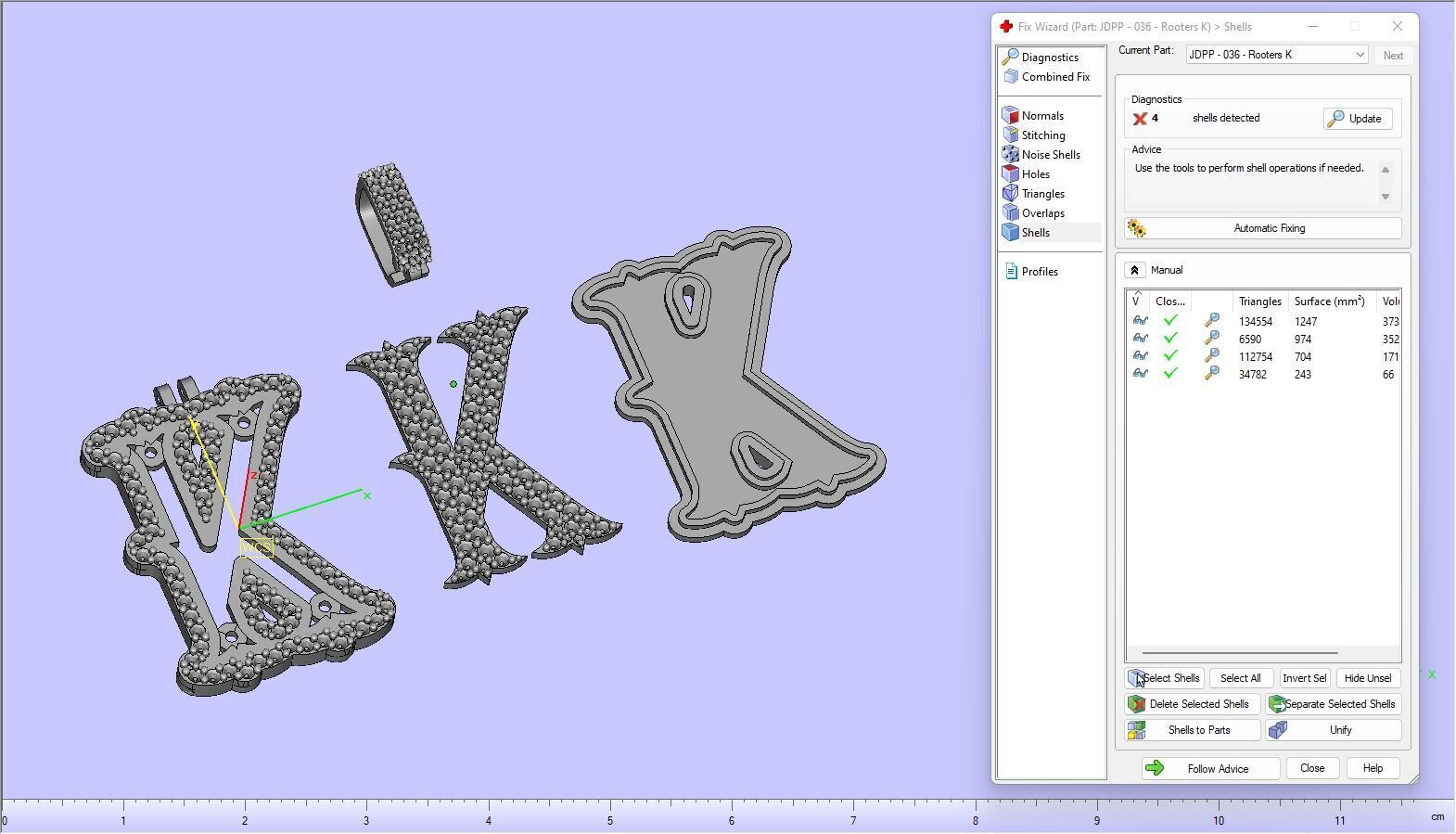Open Fix Wizard Help

click(x=1373, y=769)
